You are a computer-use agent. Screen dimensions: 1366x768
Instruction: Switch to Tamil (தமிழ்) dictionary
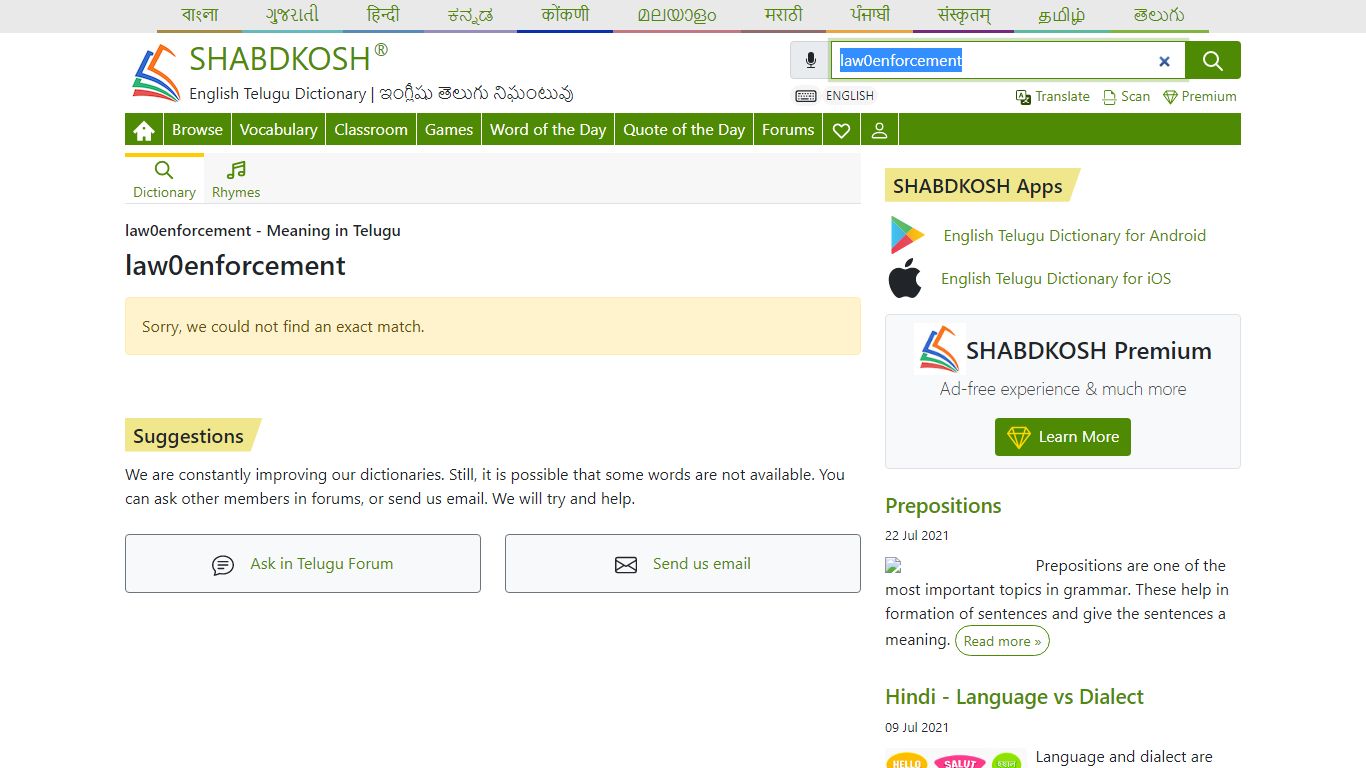coord(1062,15)
